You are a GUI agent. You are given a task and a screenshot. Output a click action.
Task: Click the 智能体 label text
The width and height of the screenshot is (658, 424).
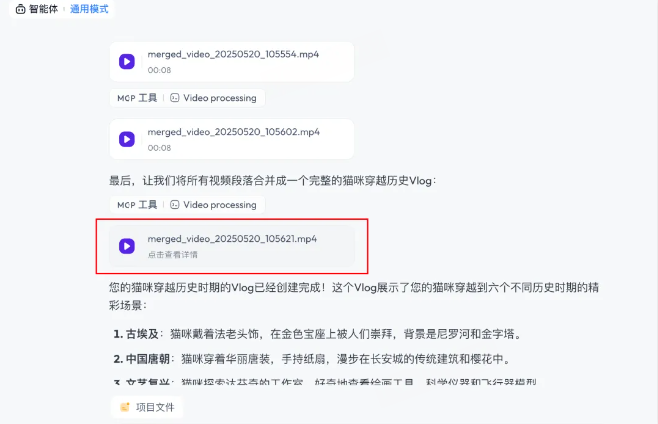coord(43,9)
